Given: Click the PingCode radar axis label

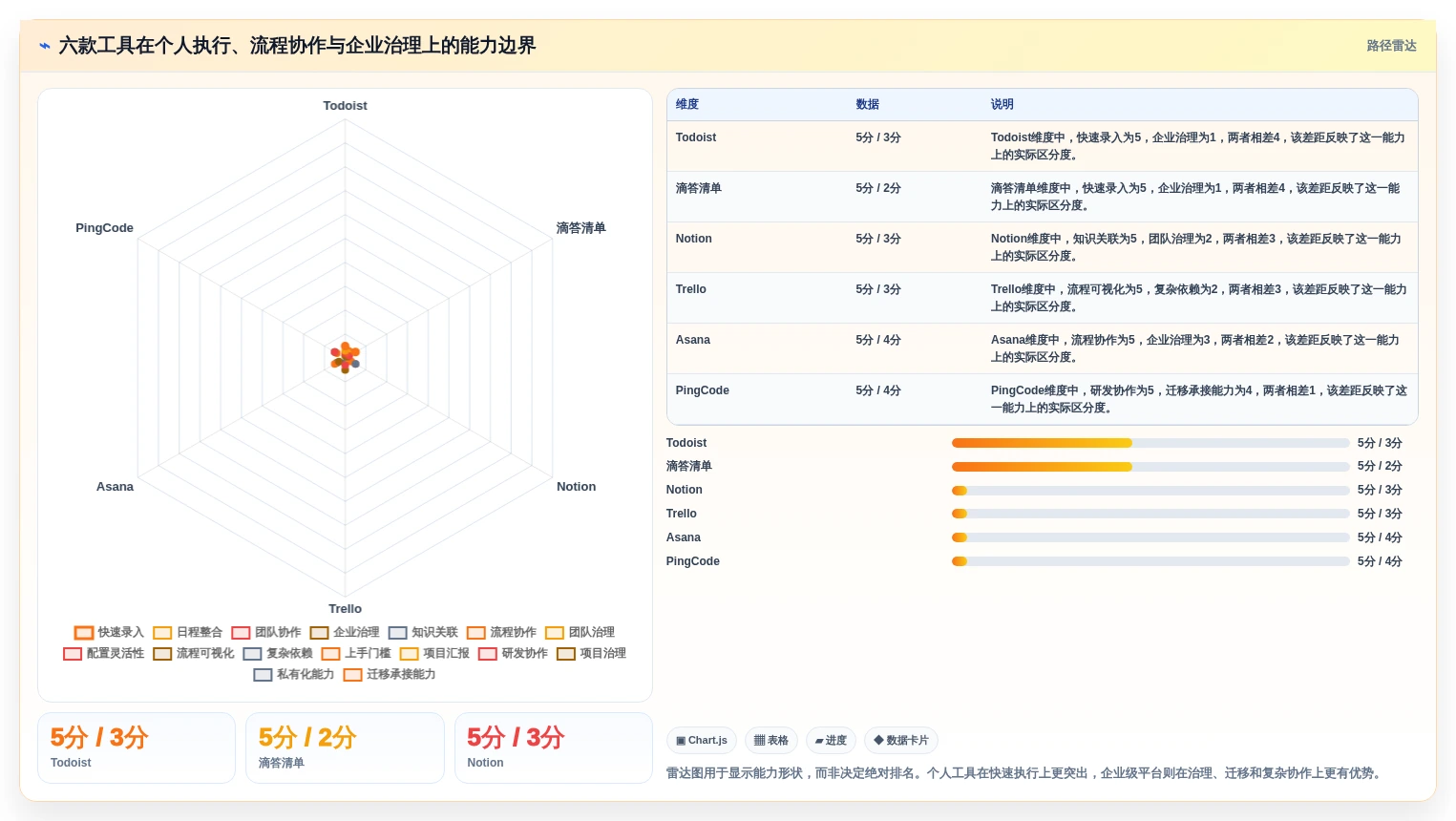Looking at the screenshot, I should [x=105, y=228].
